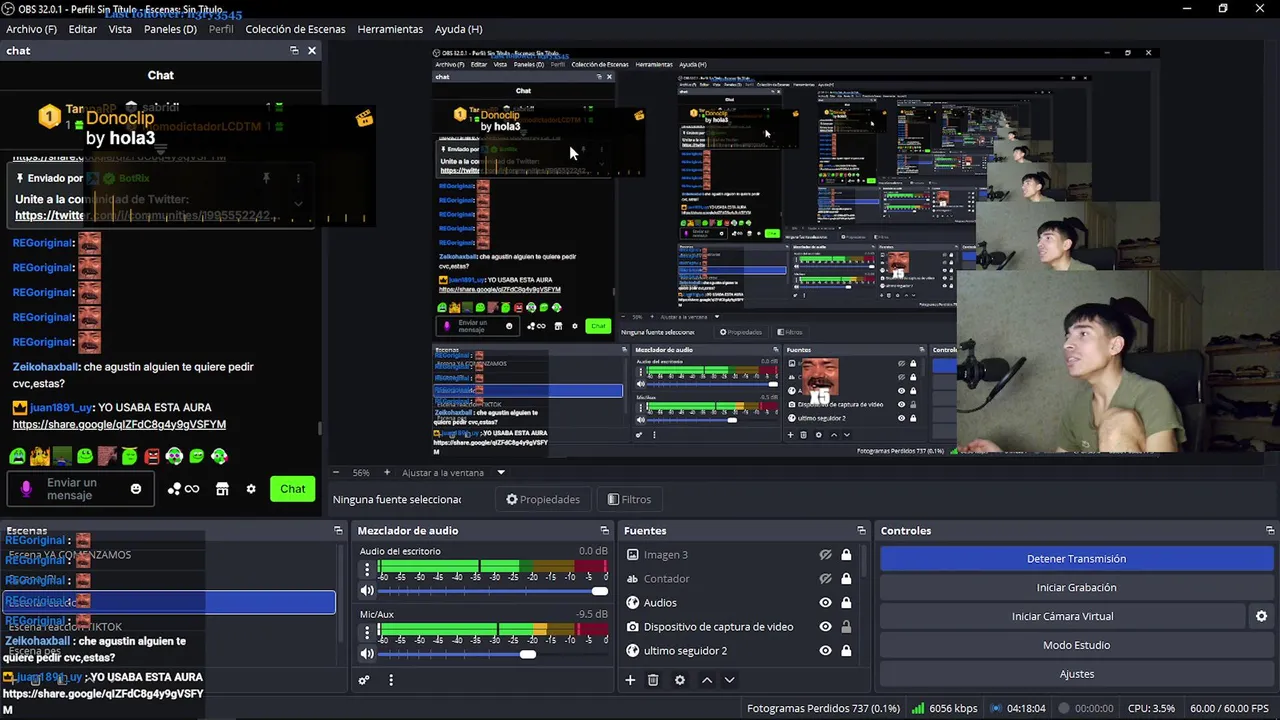Click Detener Transmisión button
The width and height of the screenshot is (1280, 720).
[1076, 559]
